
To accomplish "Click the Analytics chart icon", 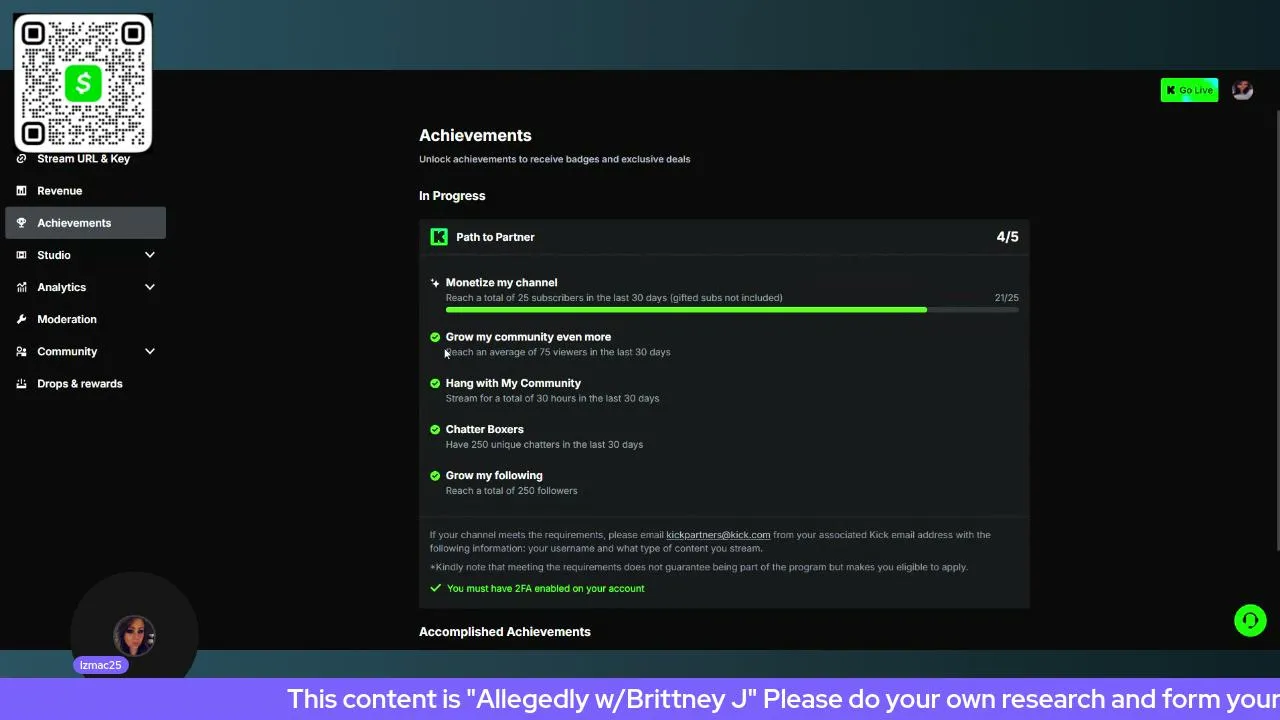I will click(21, 287).
